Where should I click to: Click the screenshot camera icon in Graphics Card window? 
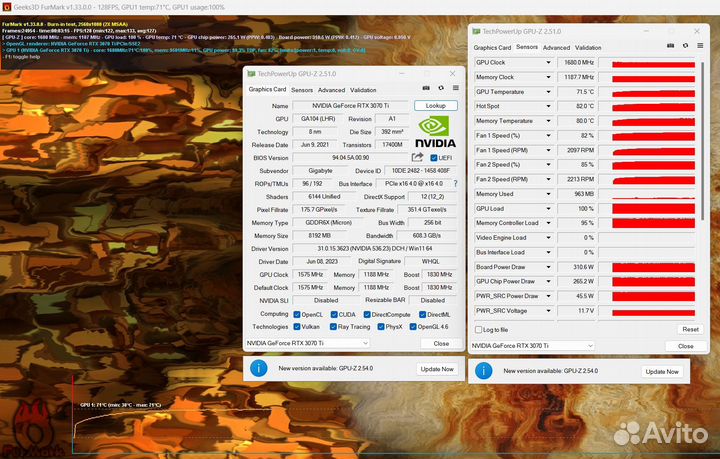[x=426, y=88]
